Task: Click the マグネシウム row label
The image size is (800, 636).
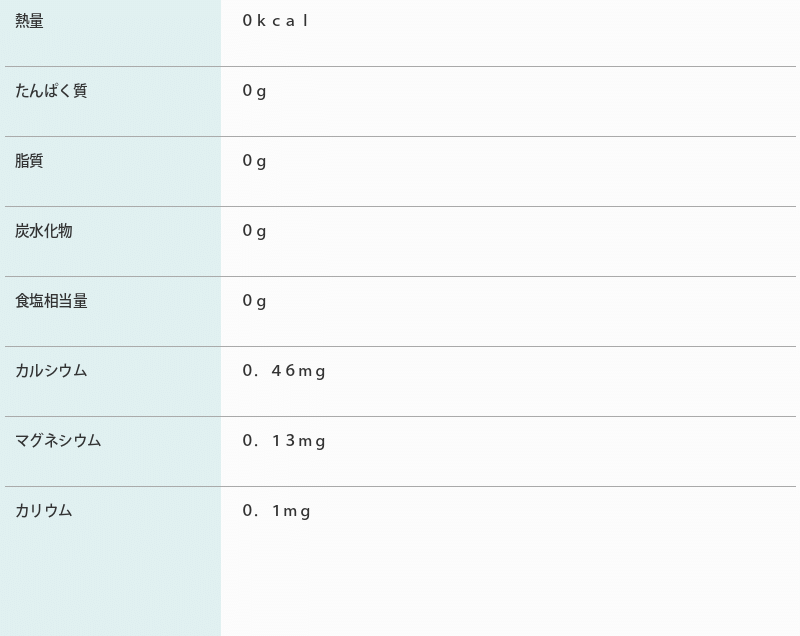Action: click(x=58, y=441)
